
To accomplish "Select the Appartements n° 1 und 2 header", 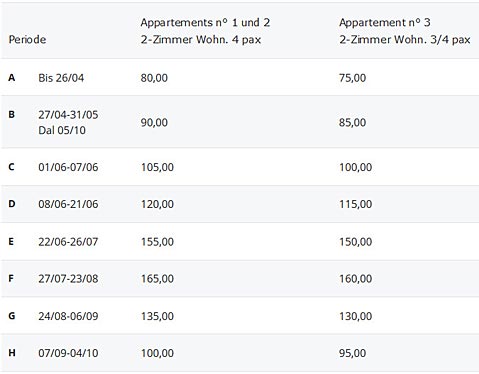I will pos(205,31).
